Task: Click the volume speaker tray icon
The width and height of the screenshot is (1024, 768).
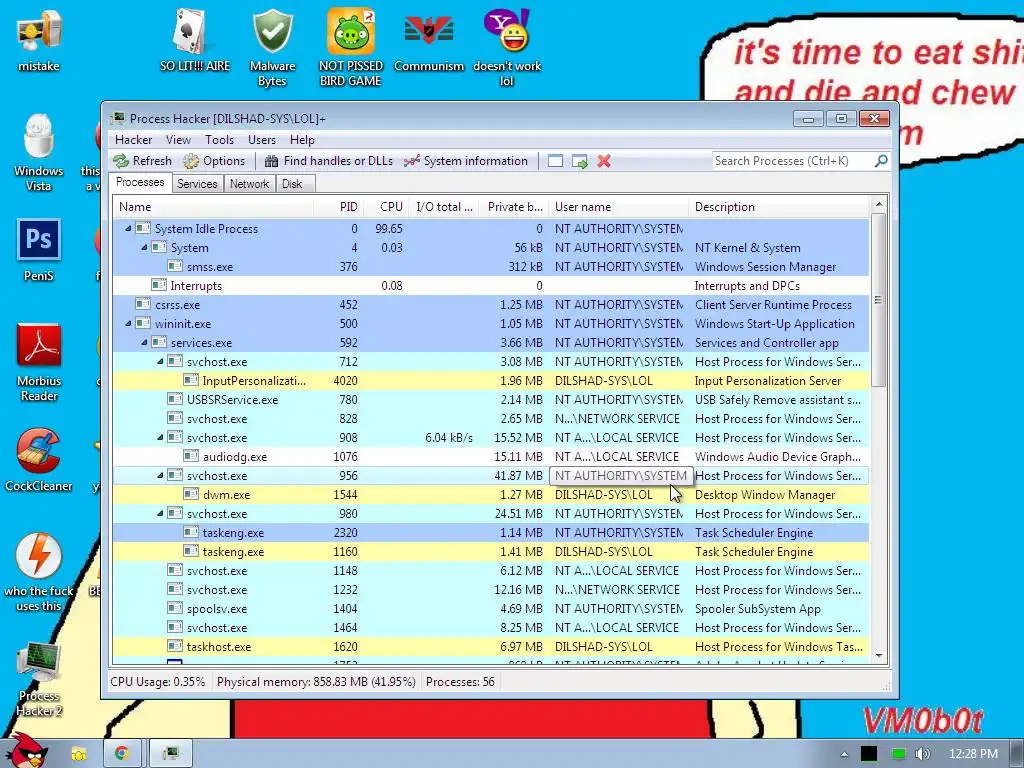Action: (923, 754)
